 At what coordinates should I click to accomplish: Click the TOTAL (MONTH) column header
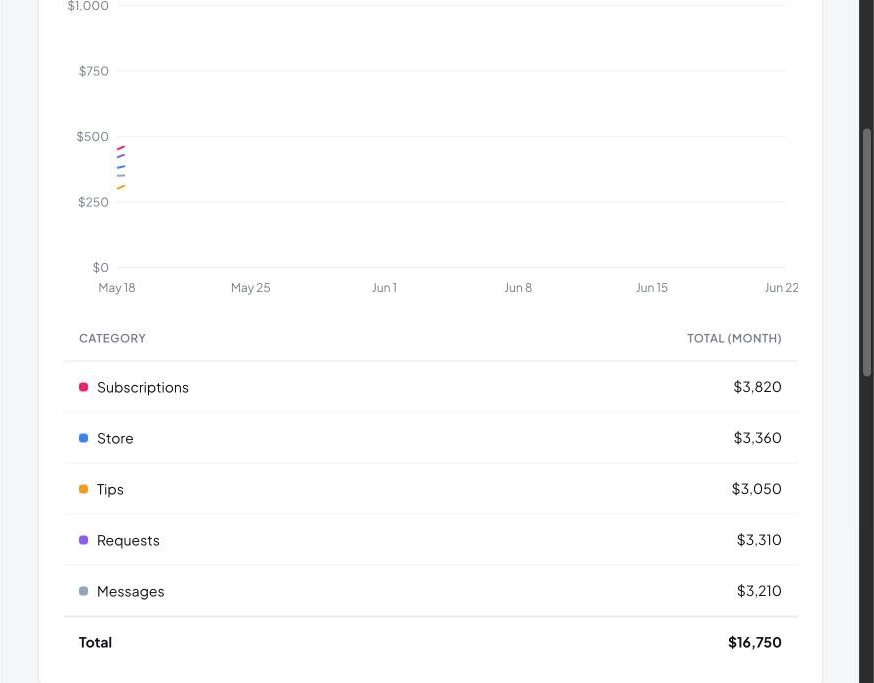[734, 338]
